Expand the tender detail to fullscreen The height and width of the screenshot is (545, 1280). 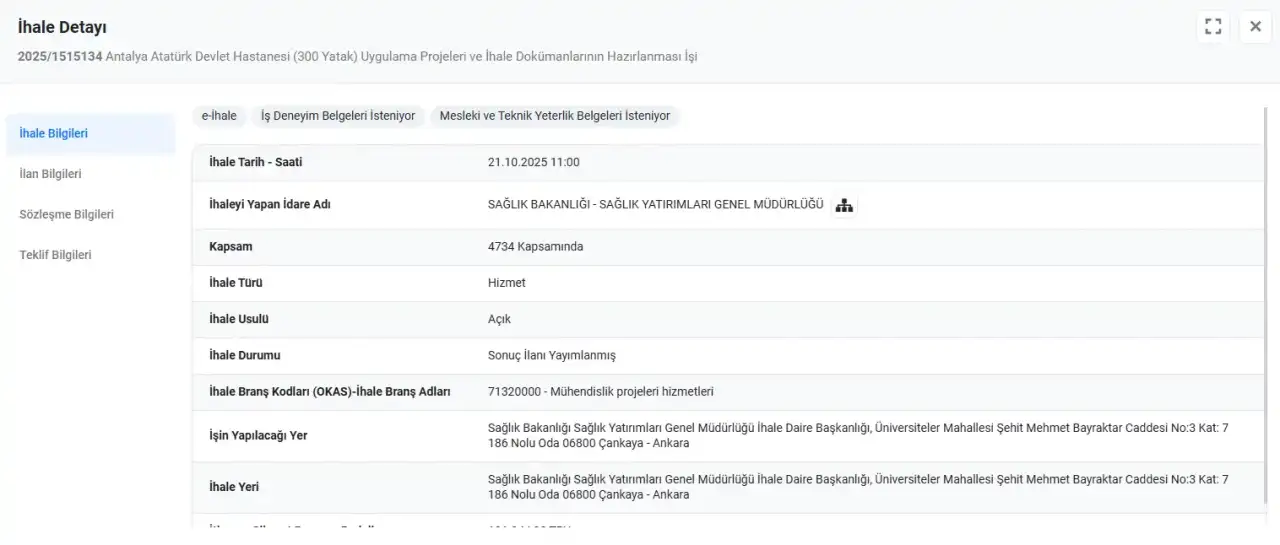[x=1213, y=27]
